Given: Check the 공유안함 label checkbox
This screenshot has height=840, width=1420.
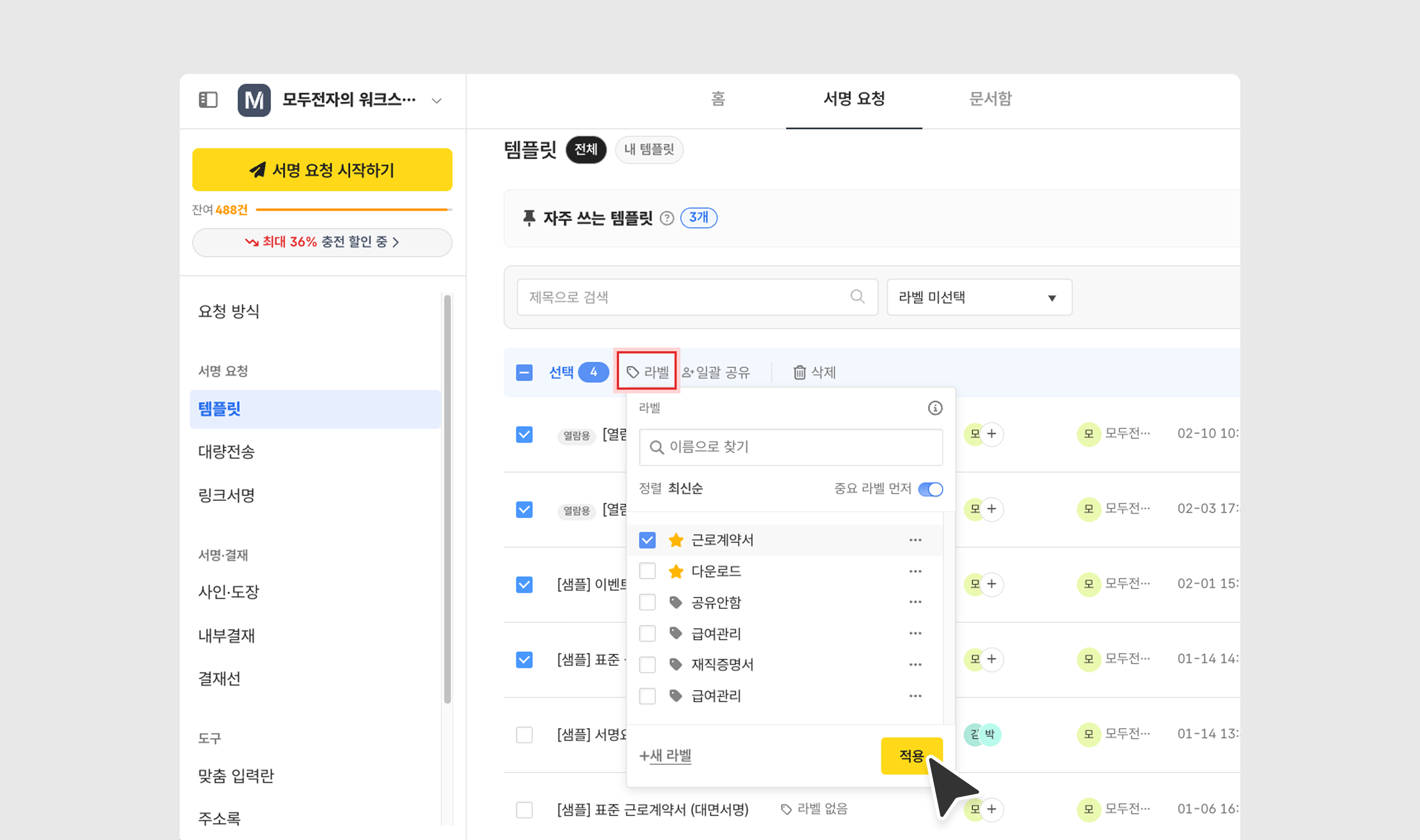Looking at the screenshot, I should [x=647, y=602].
